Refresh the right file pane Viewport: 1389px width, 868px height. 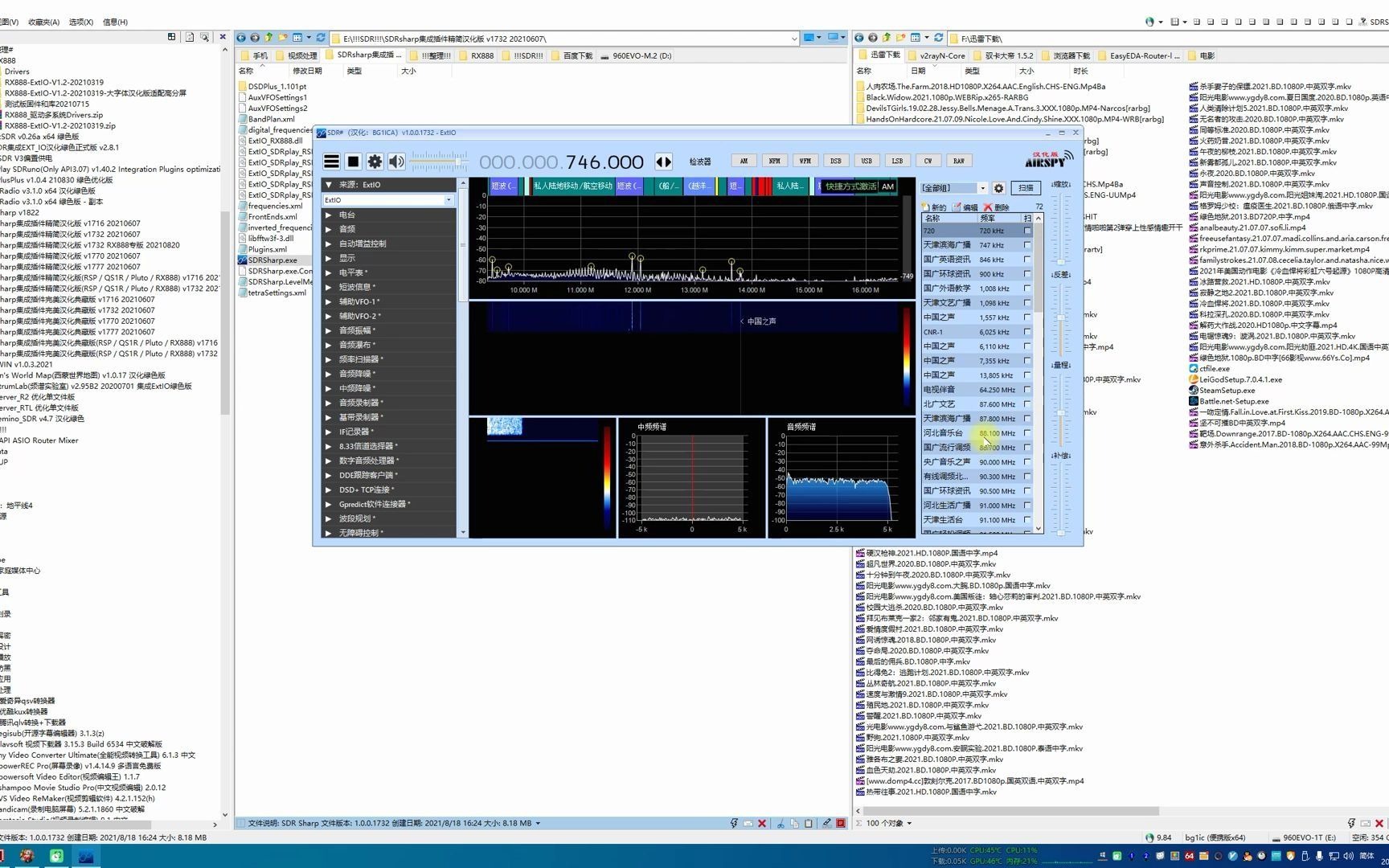point(939,38)
